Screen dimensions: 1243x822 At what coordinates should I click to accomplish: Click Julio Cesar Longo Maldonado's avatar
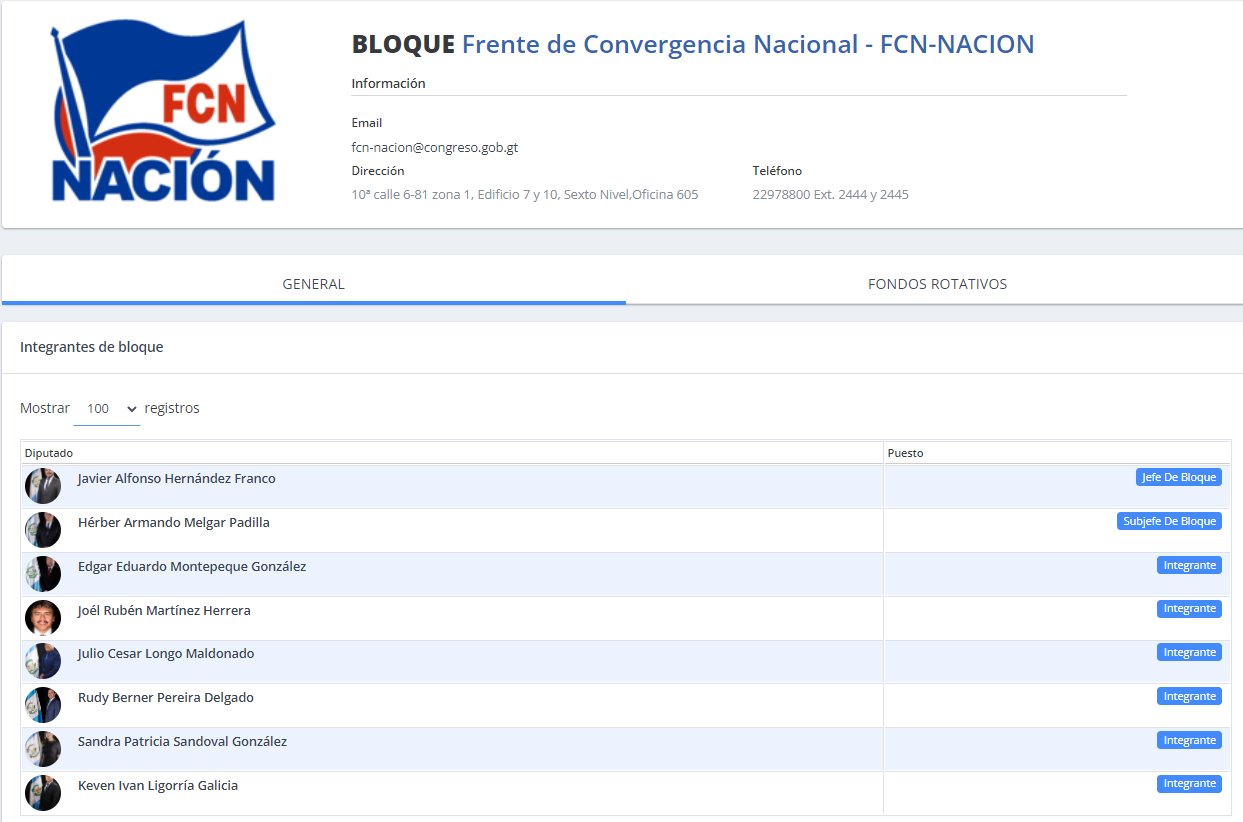(x=43, y=661)
